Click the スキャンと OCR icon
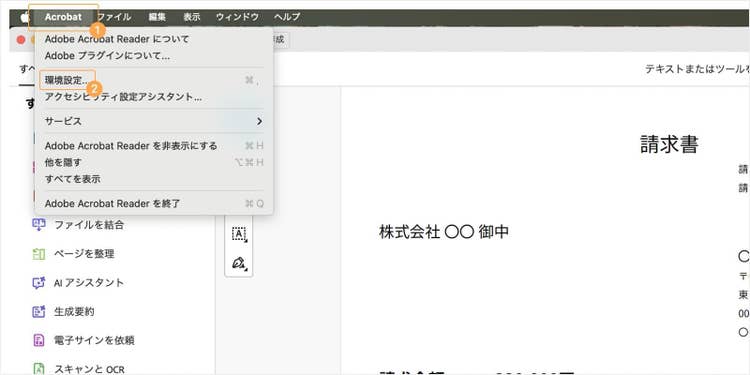 click(x=38, y=369)
